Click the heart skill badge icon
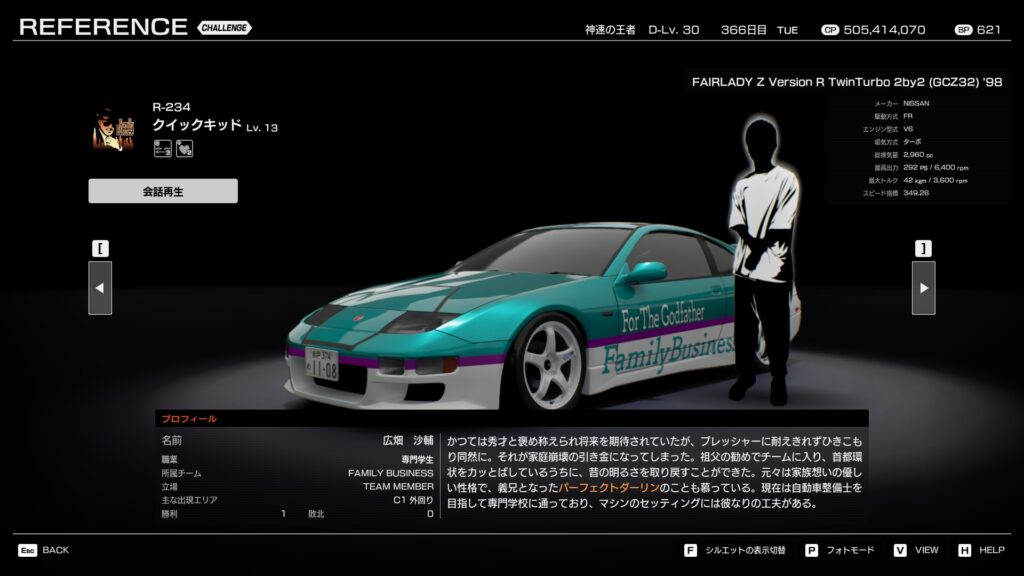 click(x=184, y=148)
